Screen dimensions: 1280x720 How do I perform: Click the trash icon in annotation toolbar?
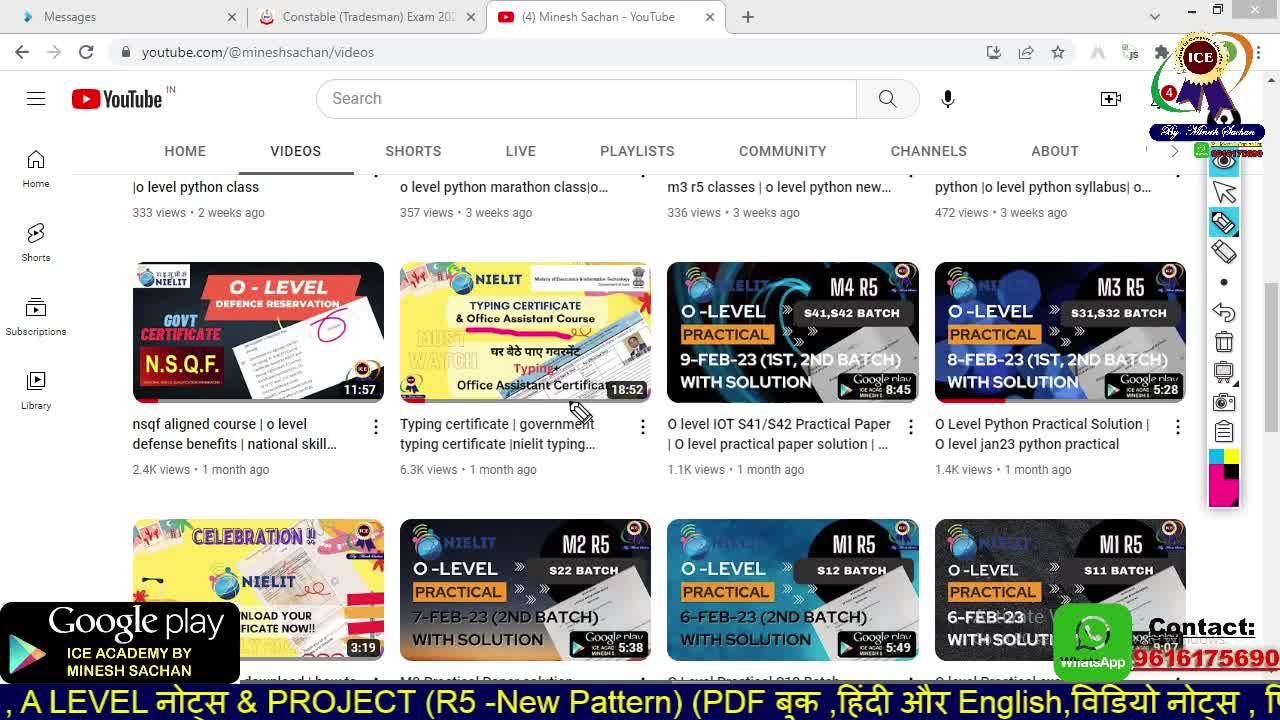tap(1224, 342)
